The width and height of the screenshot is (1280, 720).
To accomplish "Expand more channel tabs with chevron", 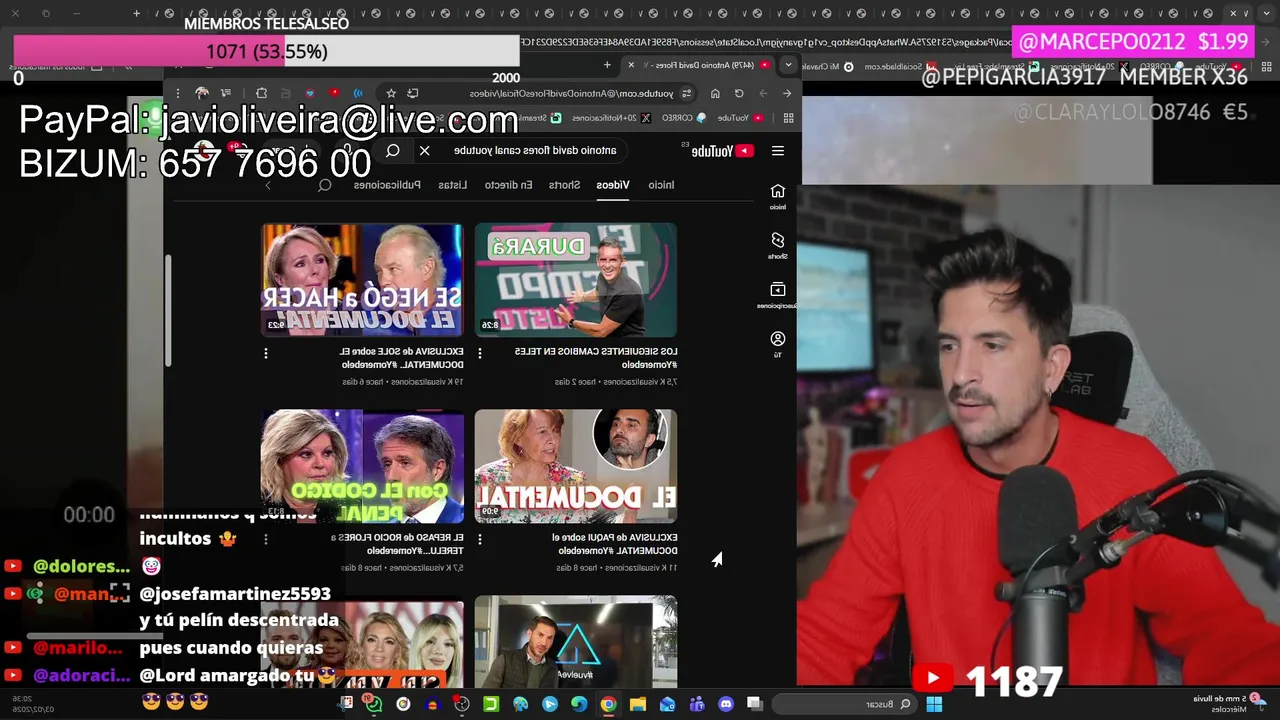I will pos(267,185).
